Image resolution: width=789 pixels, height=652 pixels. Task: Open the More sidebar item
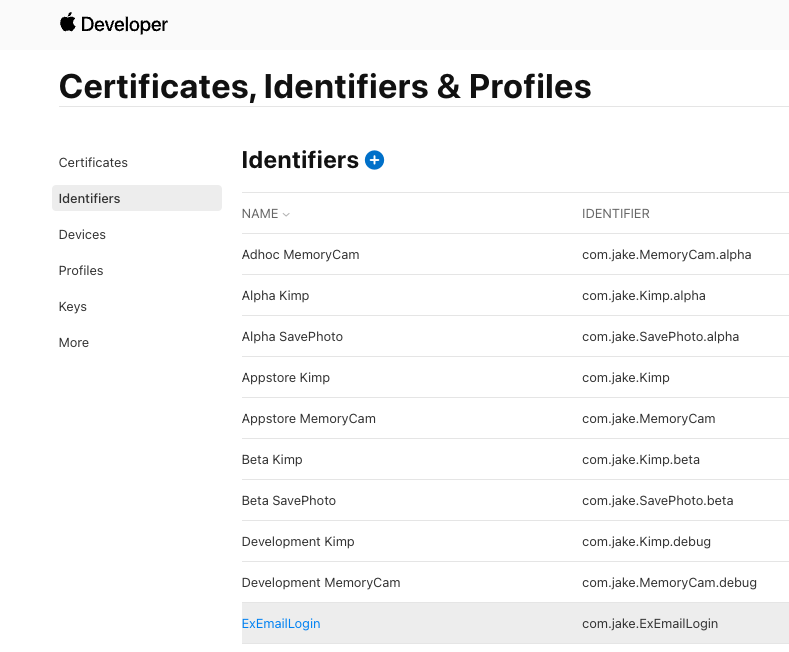pyautogui.click(x=74, y=342)
